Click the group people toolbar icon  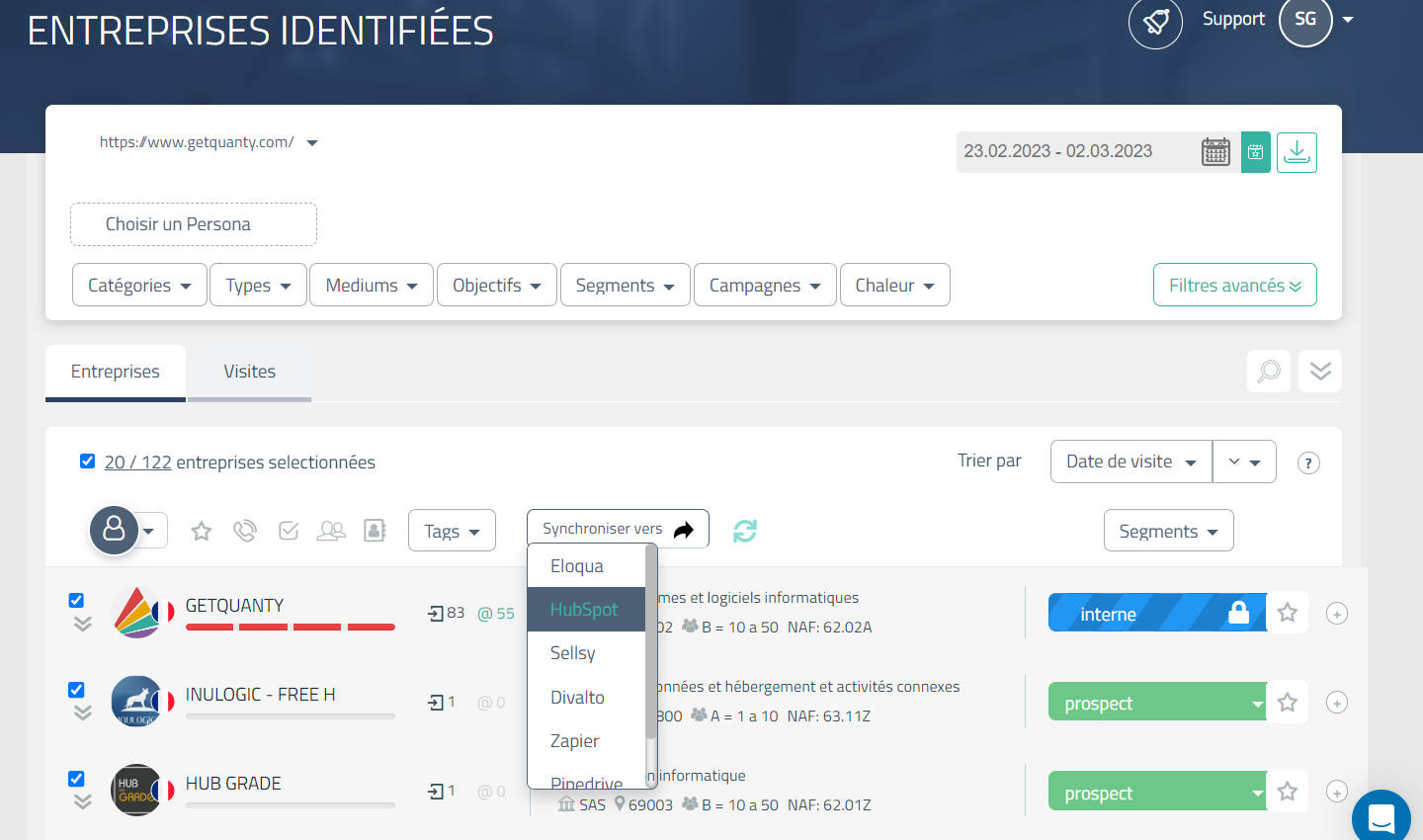tap(331, 532)
